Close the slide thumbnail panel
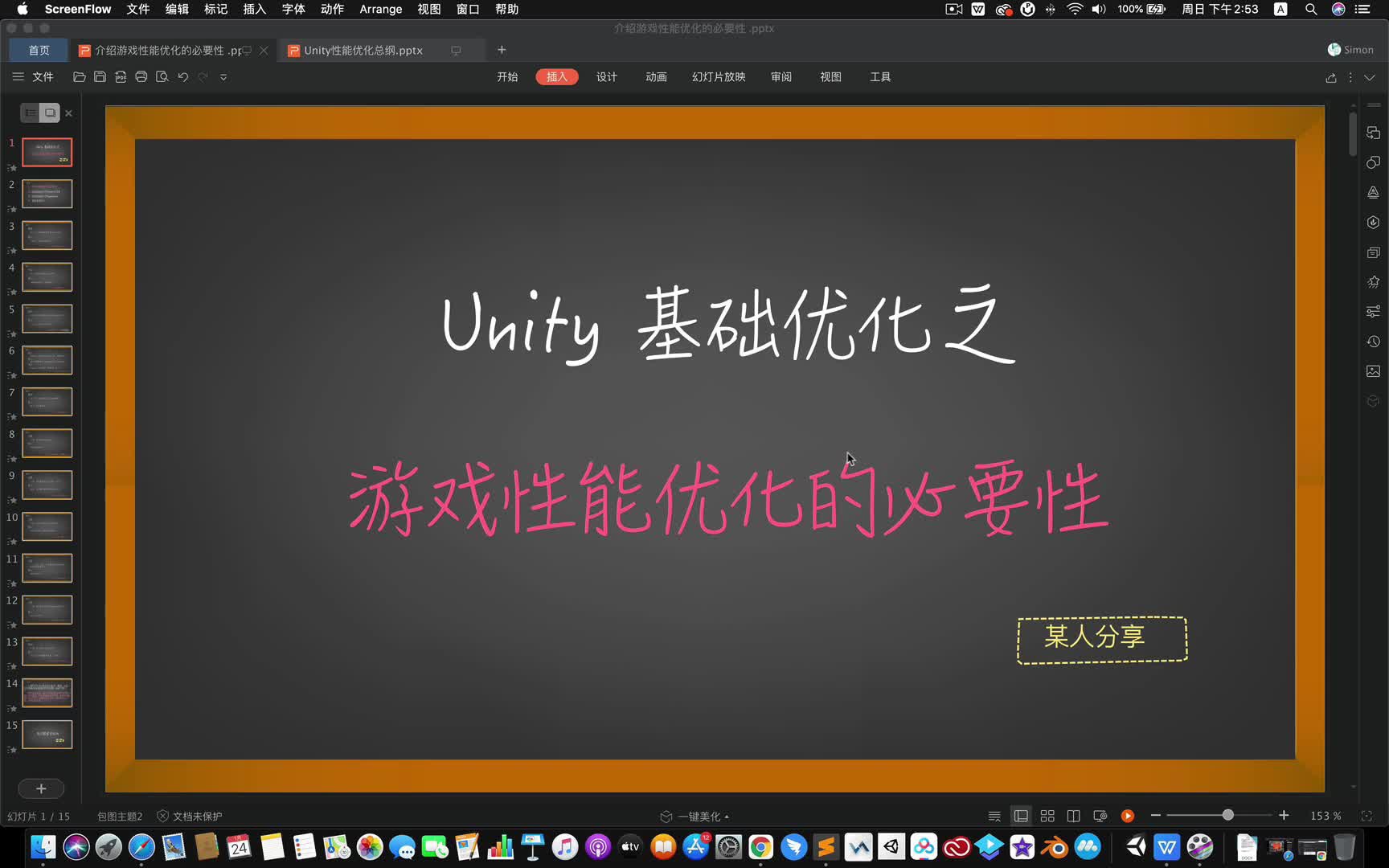1389x868 pixels. click(x=69, y=113)
